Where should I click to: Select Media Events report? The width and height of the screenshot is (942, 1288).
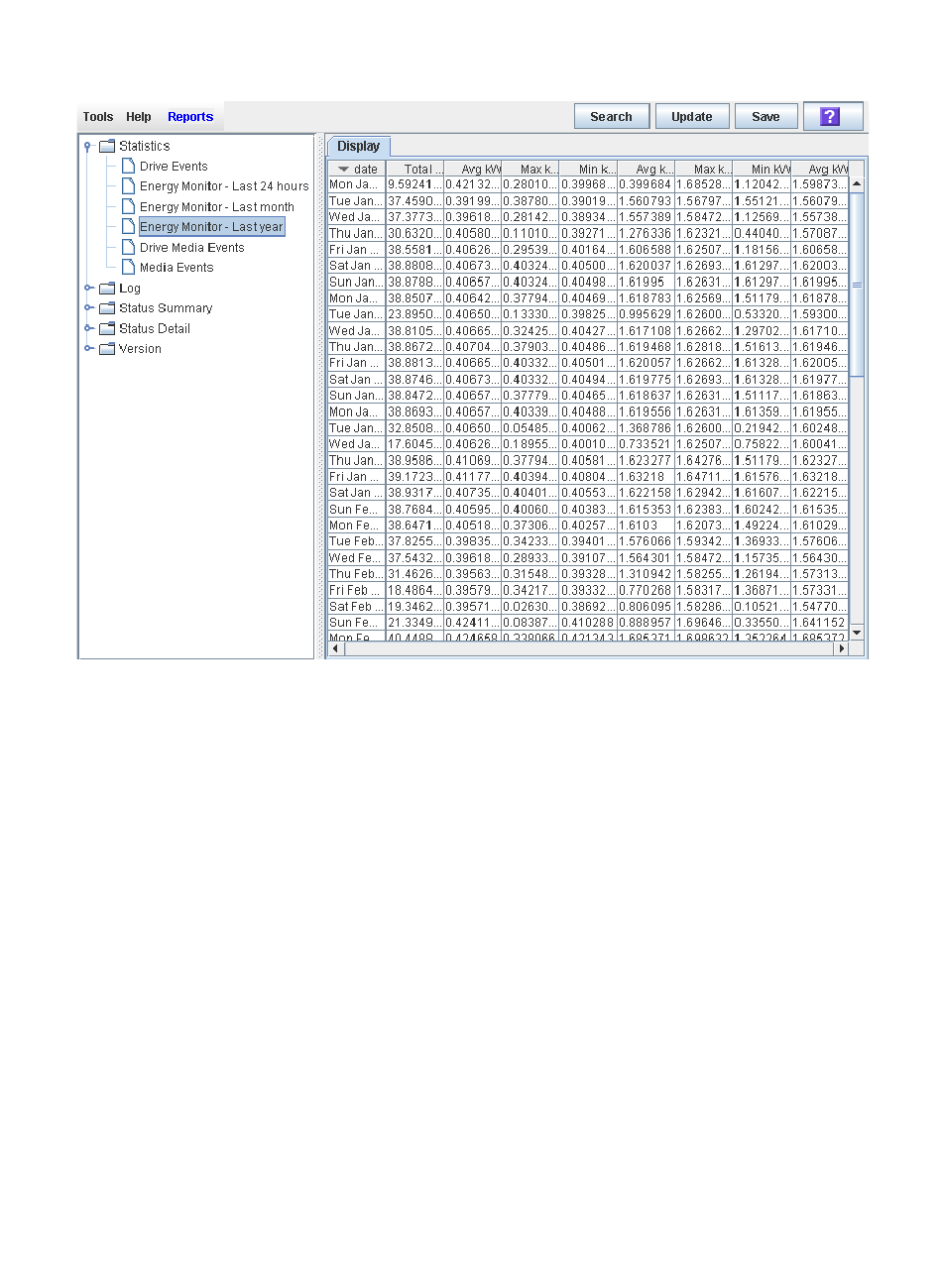pyautogui.click(x=177, y=268)
